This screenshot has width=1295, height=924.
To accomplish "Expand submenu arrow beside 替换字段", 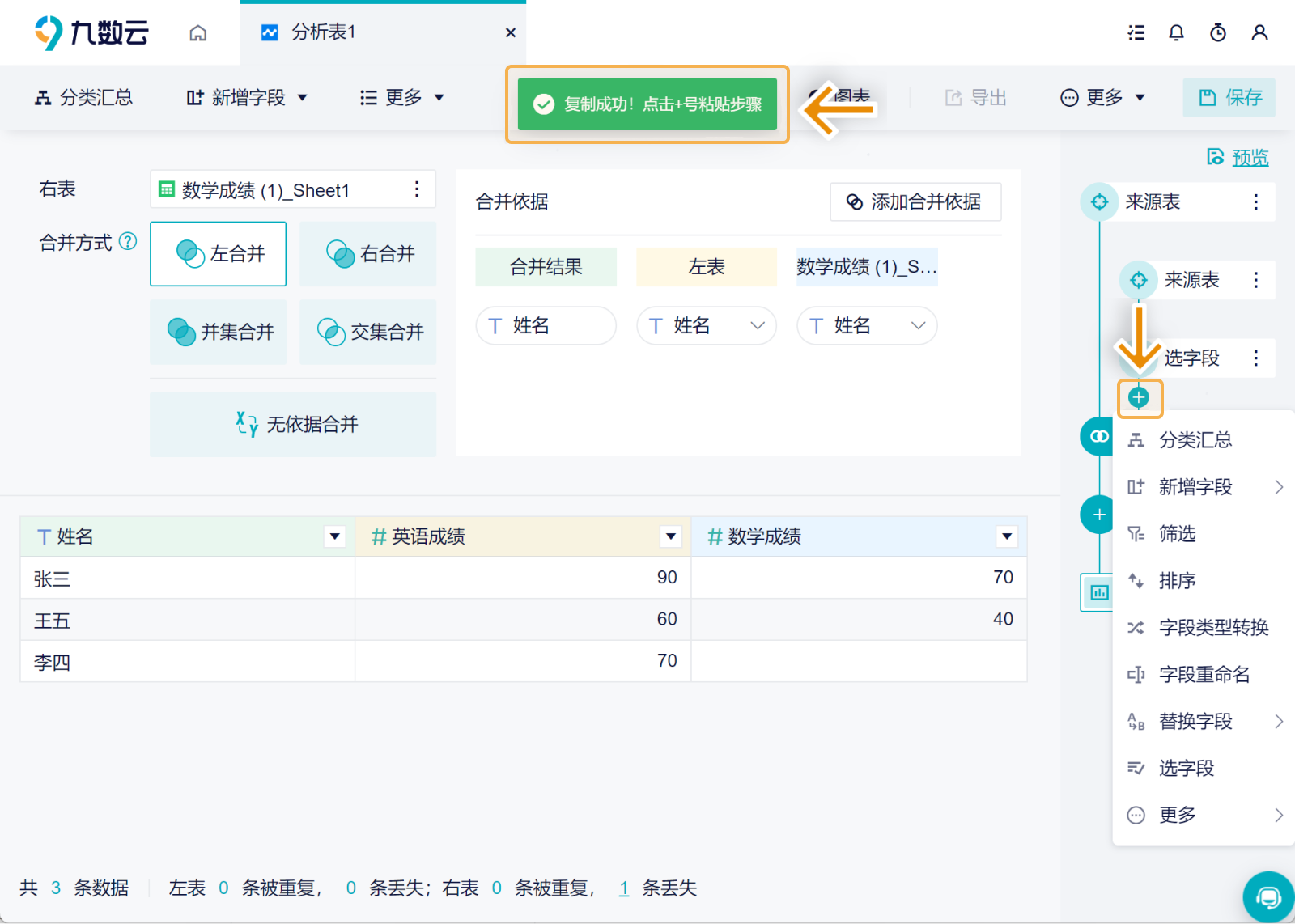I will 1279,722.
